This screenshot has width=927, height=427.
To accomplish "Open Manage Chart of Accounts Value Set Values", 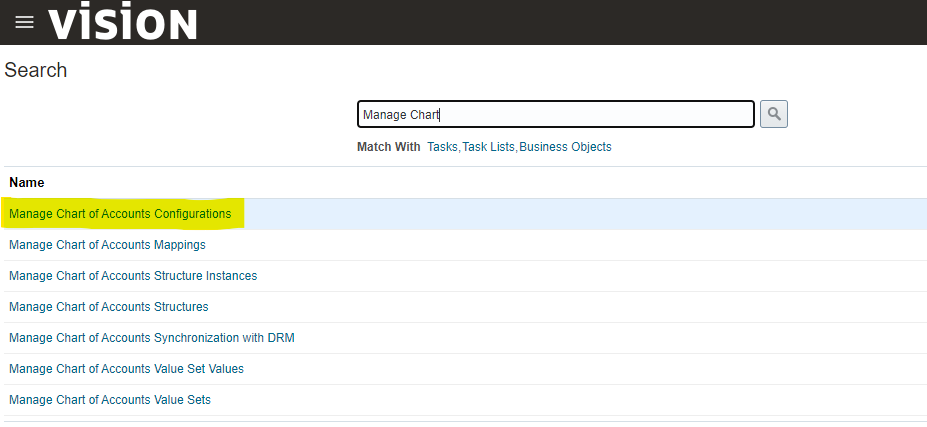I will click(126, 369).
